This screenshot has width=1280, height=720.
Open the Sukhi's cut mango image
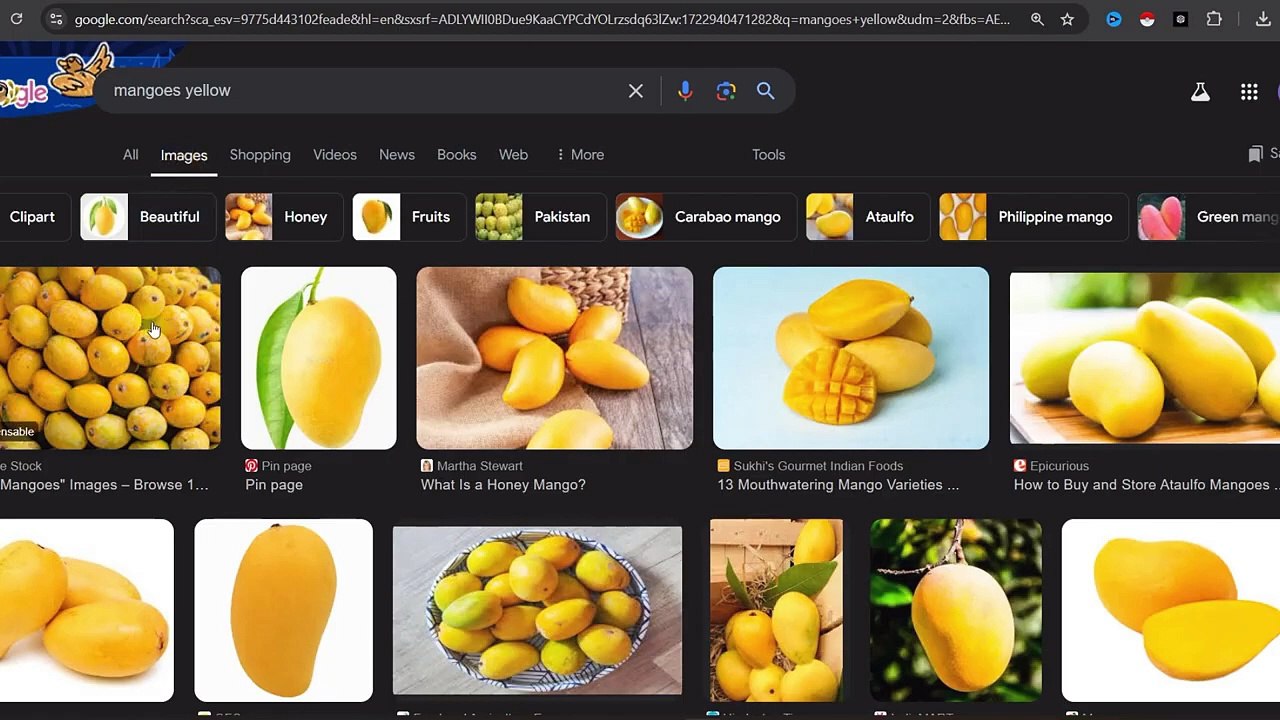coord(851,358)
